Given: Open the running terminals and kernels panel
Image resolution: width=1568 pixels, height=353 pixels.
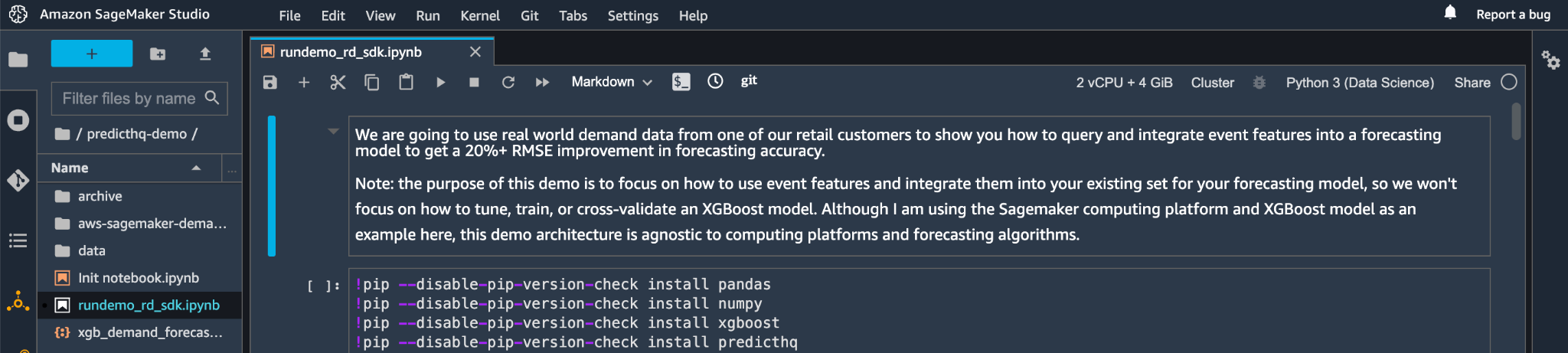Looking at the screenshot, I should click(18, 120).
